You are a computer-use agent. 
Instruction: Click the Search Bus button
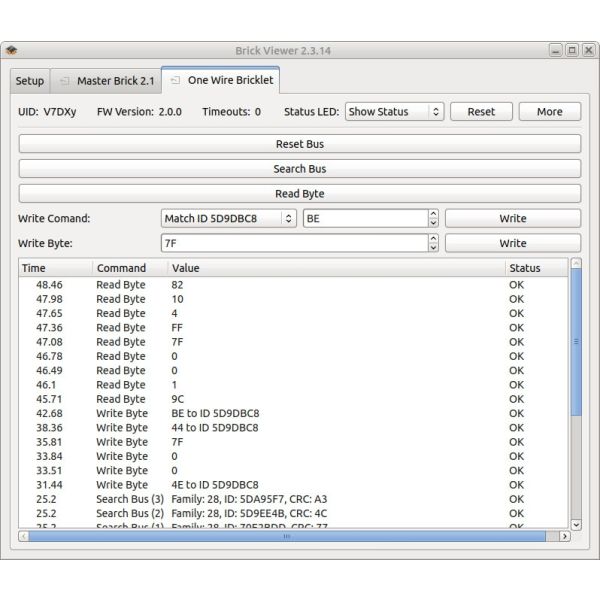coord(300,169)
